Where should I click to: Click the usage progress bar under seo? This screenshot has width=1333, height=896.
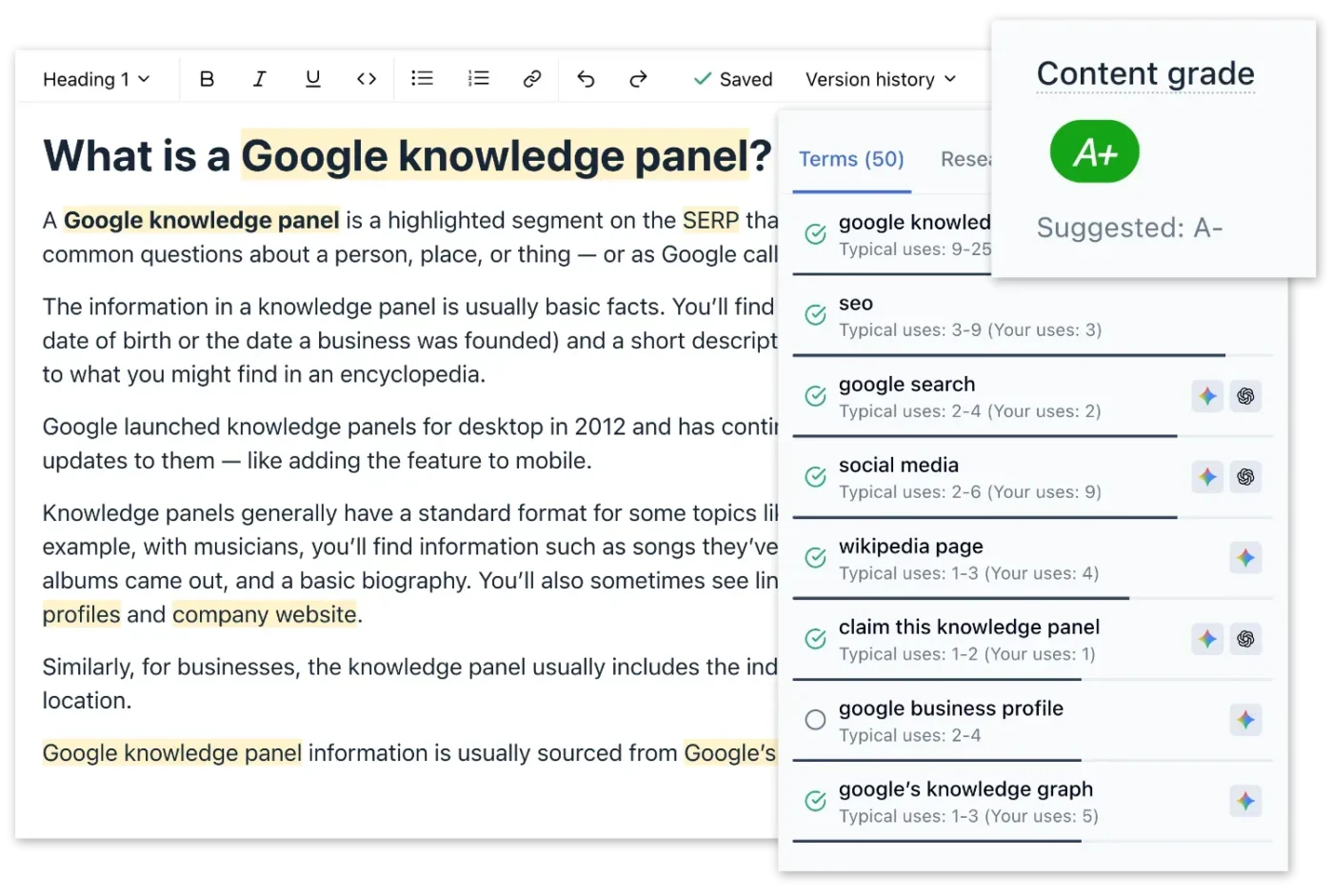coord(1008,356)
